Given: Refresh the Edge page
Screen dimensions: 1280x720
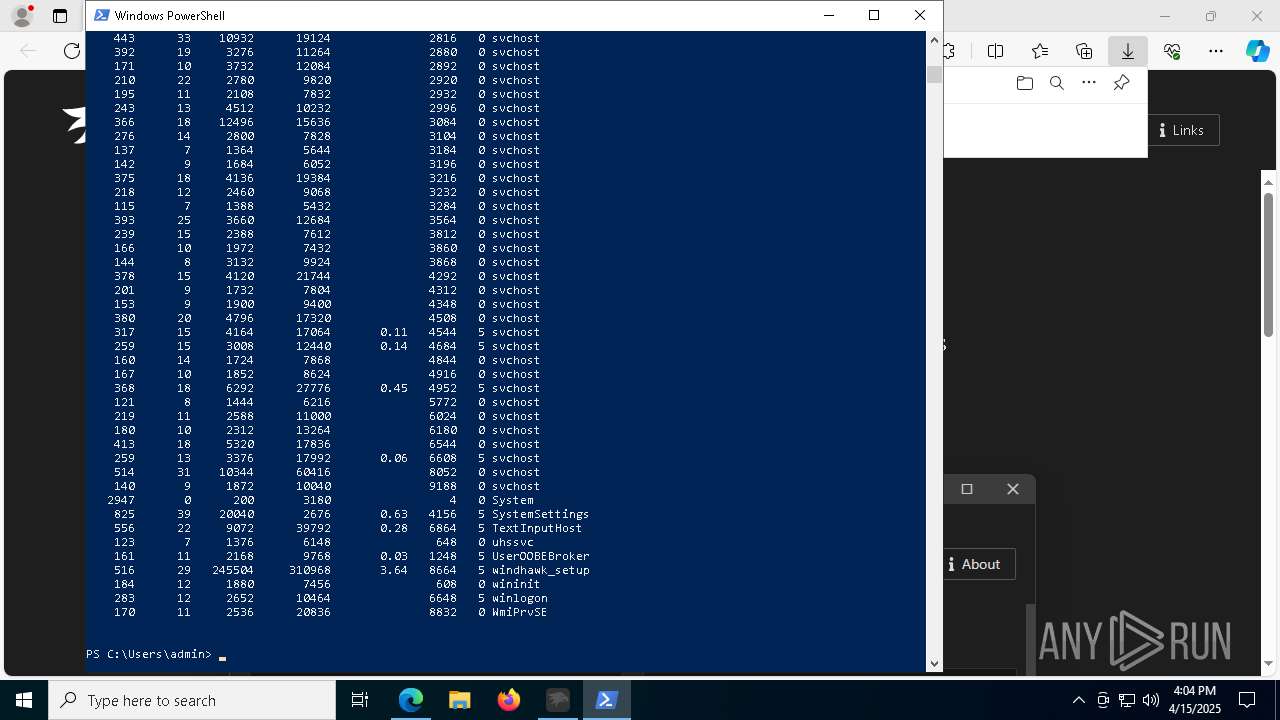Looking at the screenshot, I should pos(72,51).
